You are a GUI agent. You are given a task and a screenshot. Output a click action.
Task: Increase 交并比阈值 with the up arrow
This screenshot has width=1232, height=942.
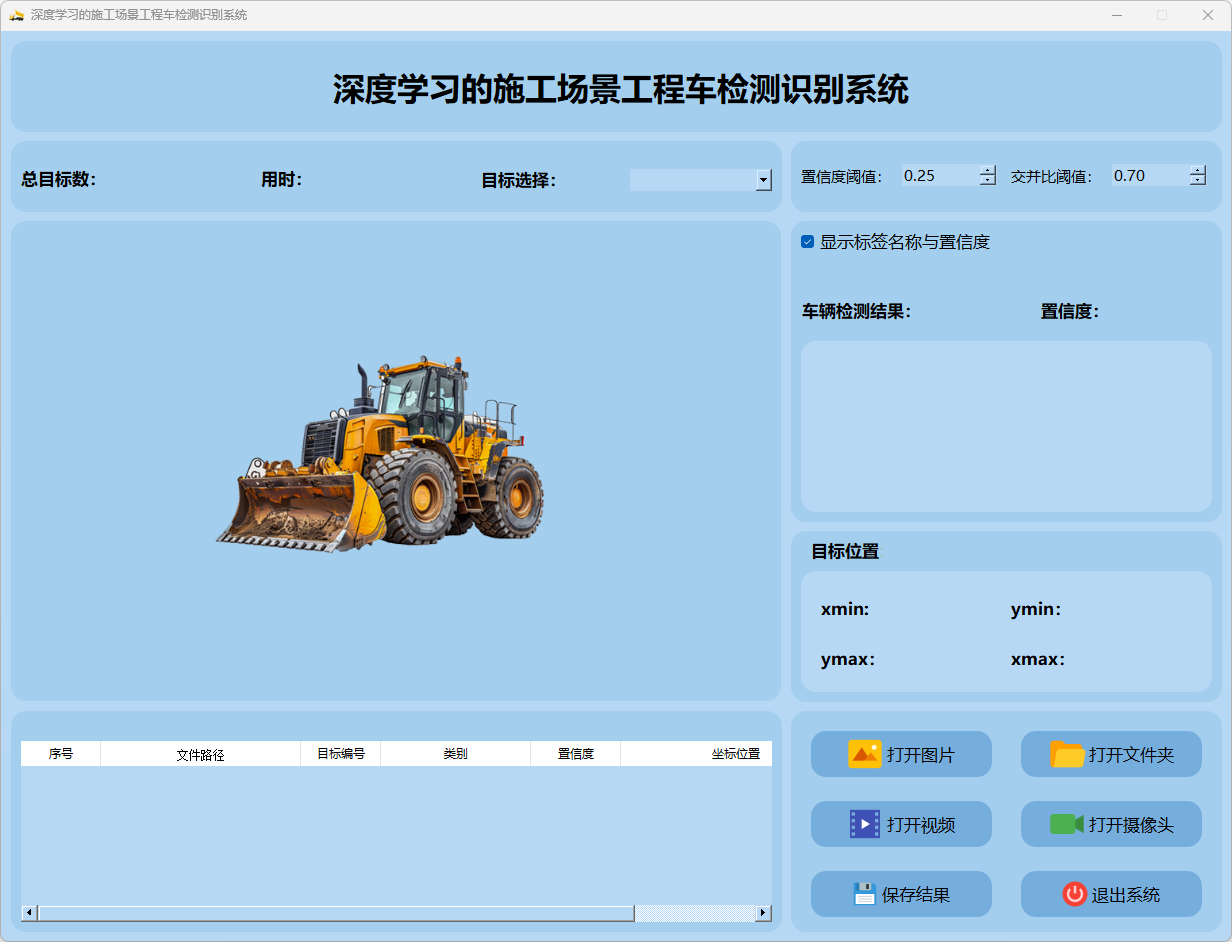point(1198,170)
